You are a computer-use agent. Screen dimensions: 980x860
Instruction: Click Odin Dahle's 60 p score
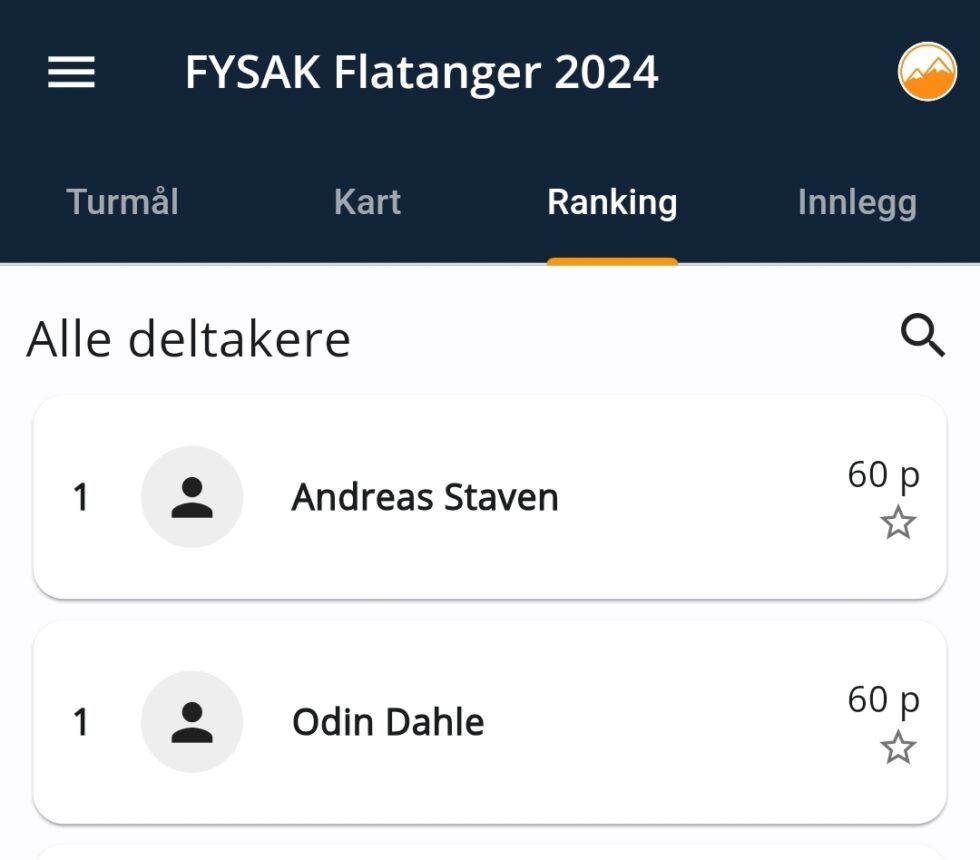click(x=883, y=699)
